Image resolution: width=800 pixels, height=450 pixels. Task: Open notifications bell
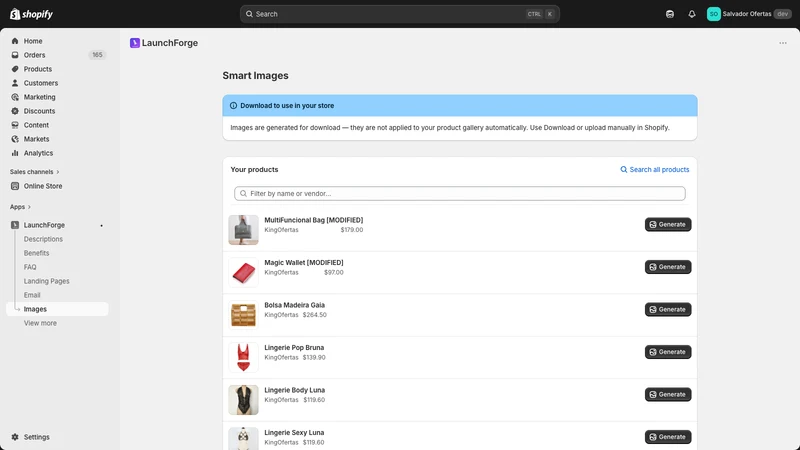[x=692, y=14]
